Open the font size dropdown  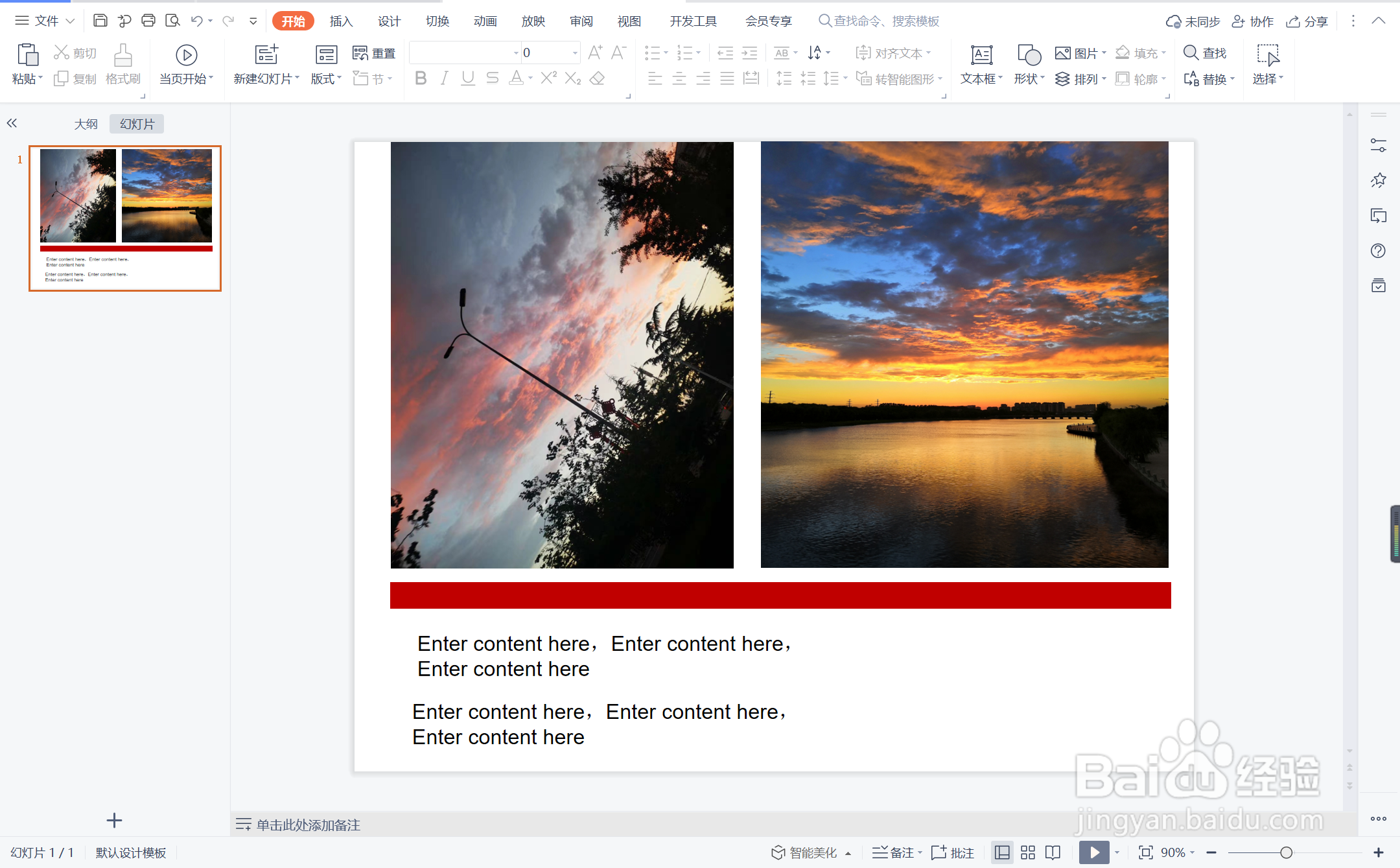575,53
